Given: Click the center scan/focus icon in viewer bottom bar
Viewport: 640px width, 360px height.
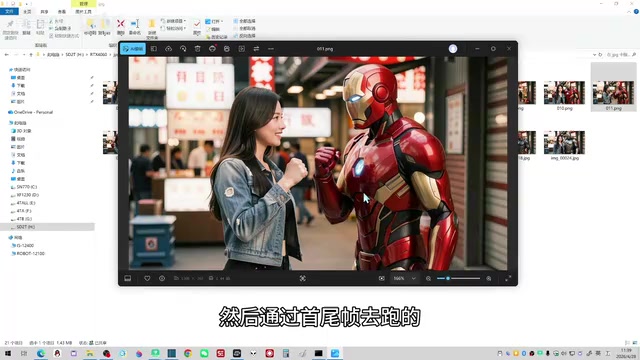Looking at the screenshot, I should click(x=302, y=278).
